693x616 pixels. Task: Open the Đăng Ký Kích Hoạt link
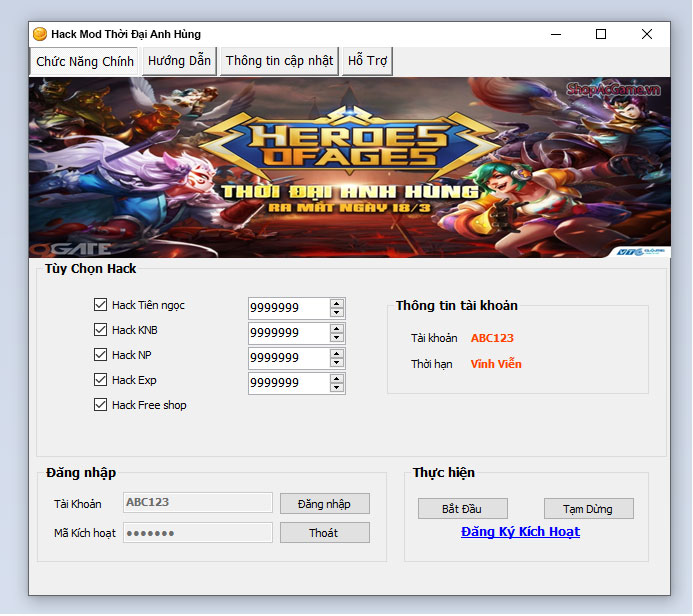click(520, 532)
